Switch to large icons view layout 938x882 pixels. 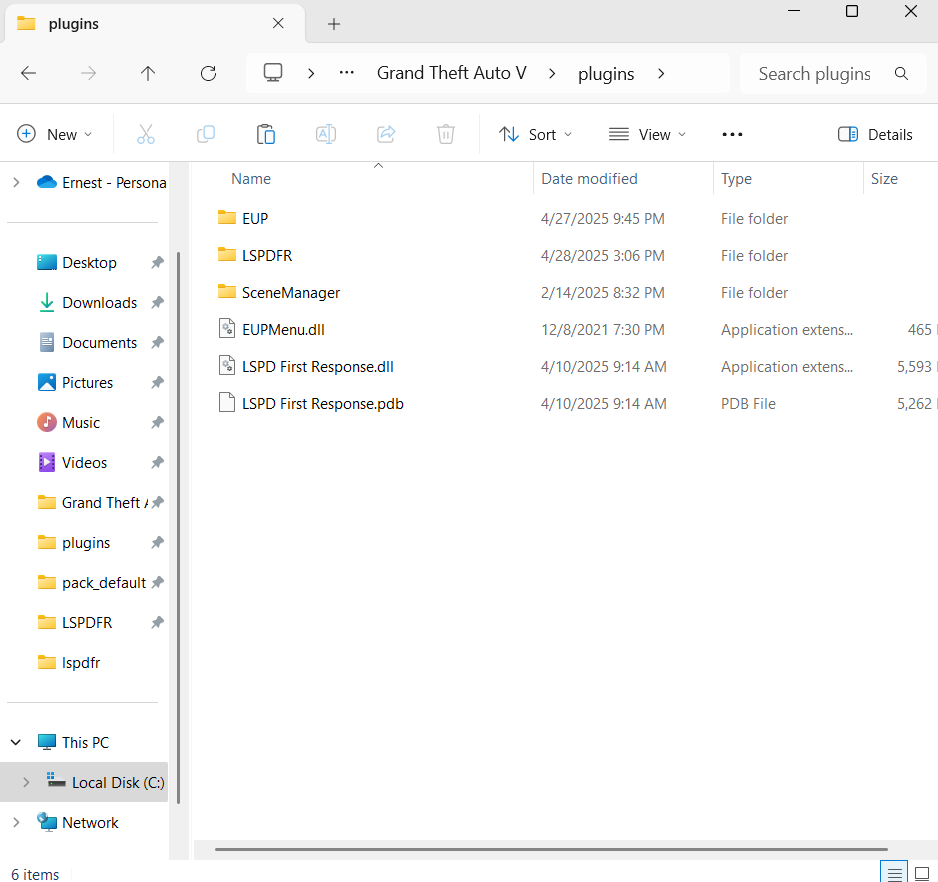[922, 873]
